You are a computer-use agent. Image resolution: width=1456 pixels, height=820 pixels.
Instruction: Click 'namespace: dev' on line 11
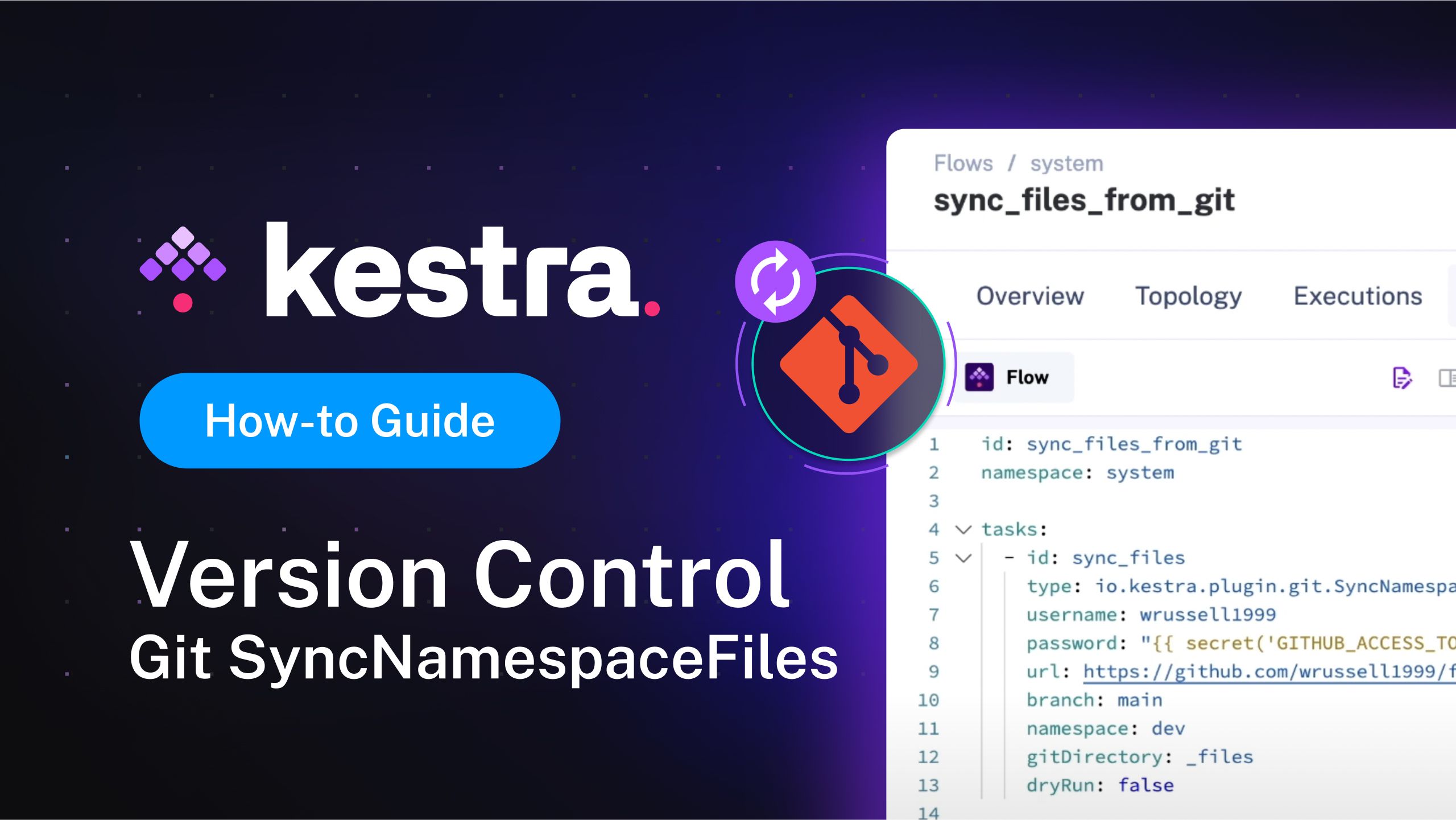(x=1106, y=728)
